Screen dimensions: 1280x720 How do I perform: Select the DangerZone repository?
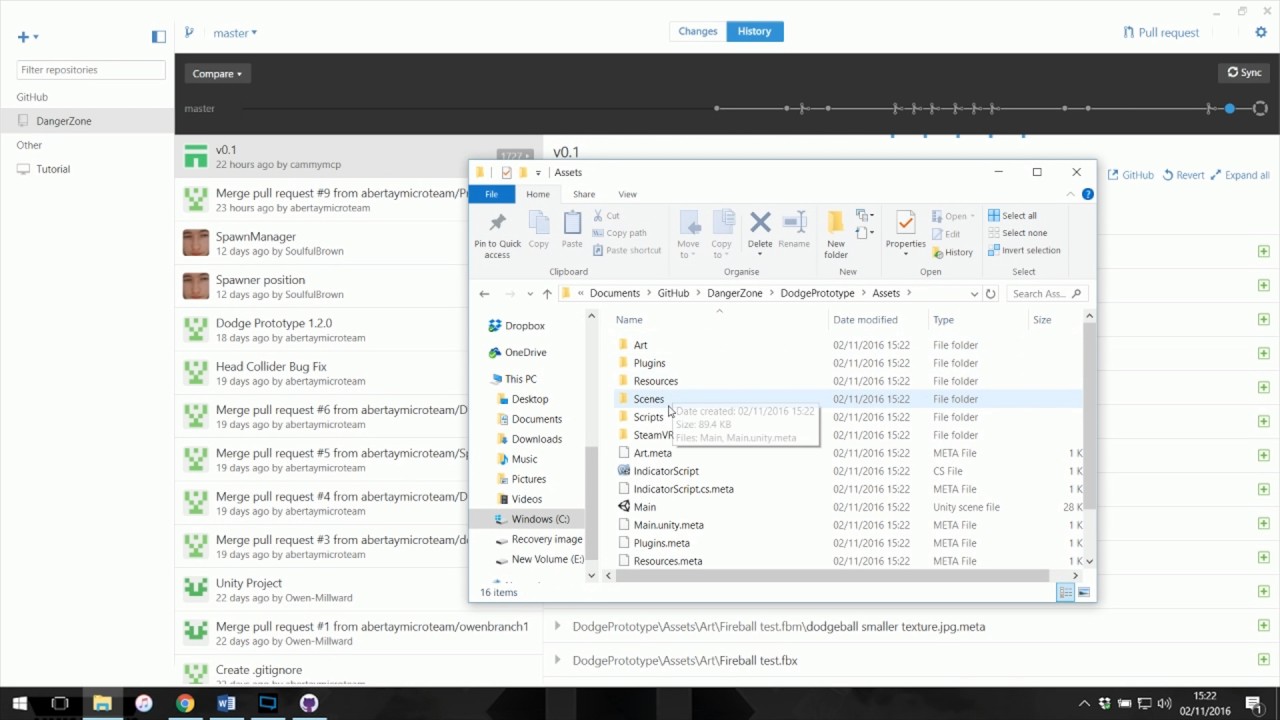pyautogui.click(x=87, y=121)
